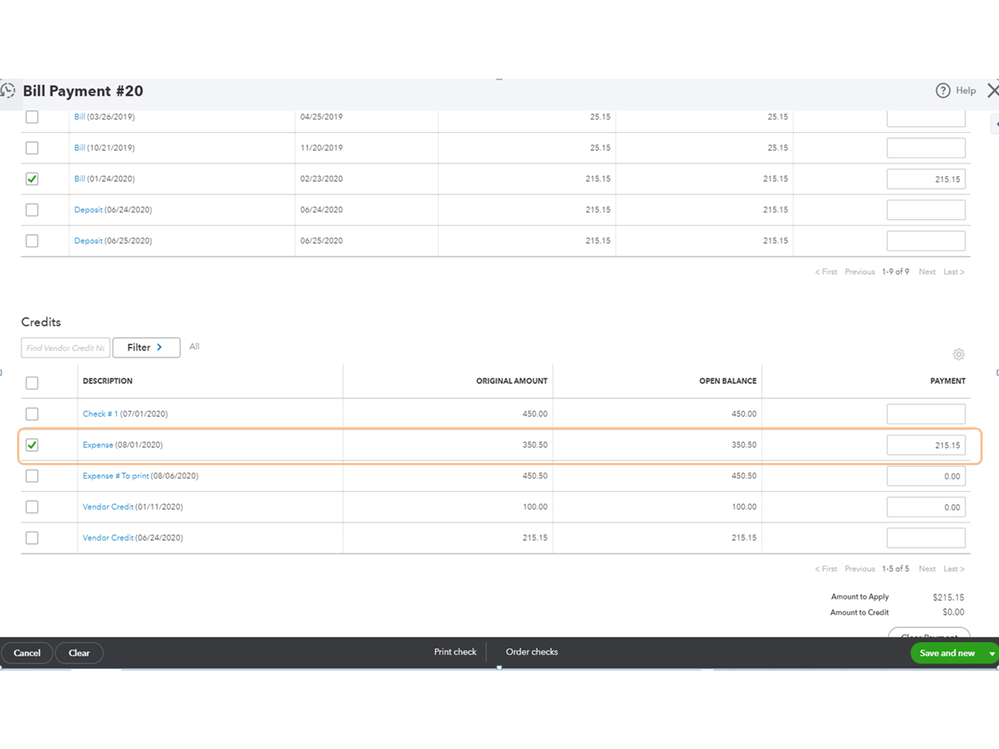Image resolution: width=999 pixels, height=749 pixels.
Task: Click the $215.15 Amount to Apply value
Action: pyautogui.click(x=948, y=597)
